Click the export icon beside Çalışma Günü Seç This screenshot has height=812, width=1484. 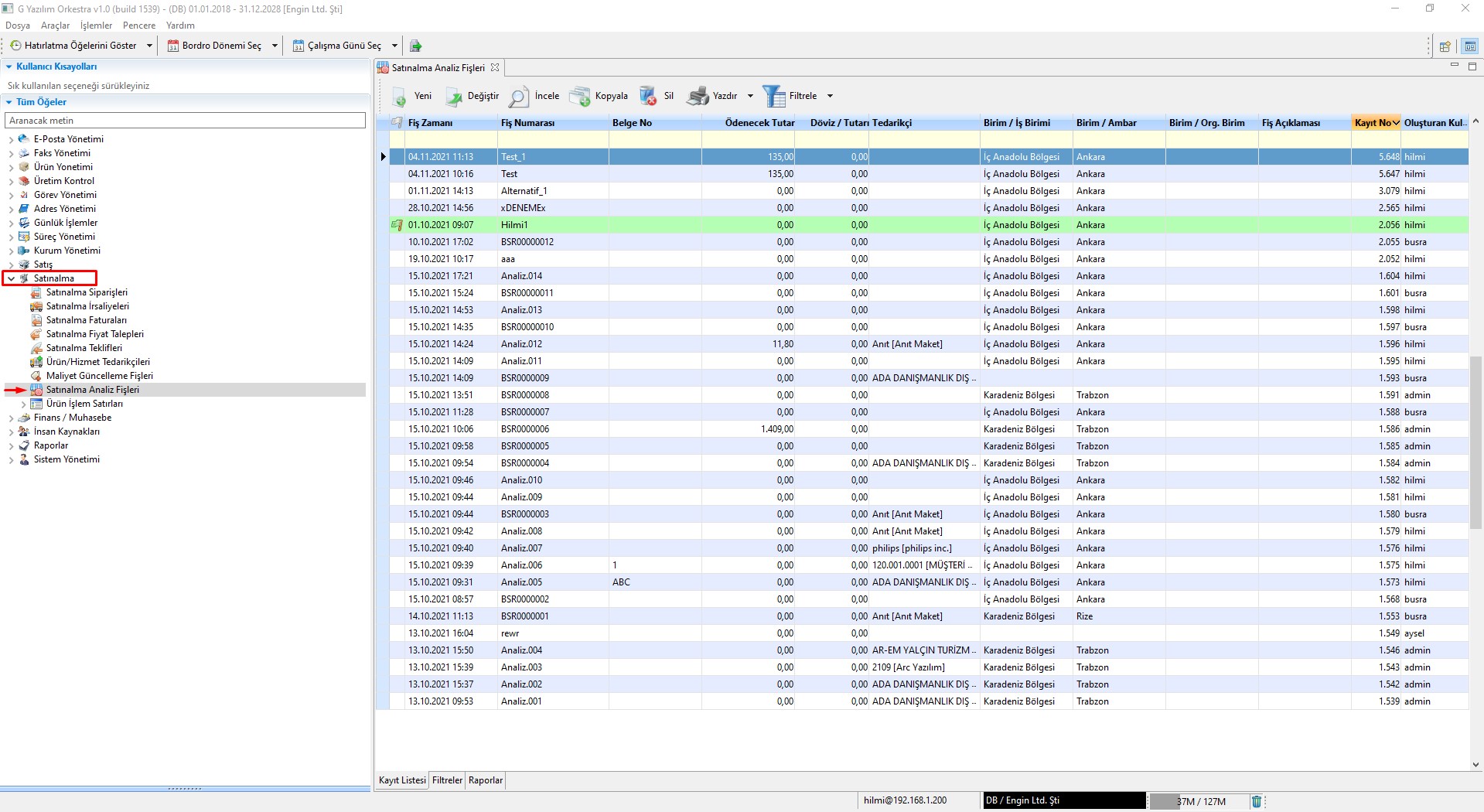tap(415, 46)
